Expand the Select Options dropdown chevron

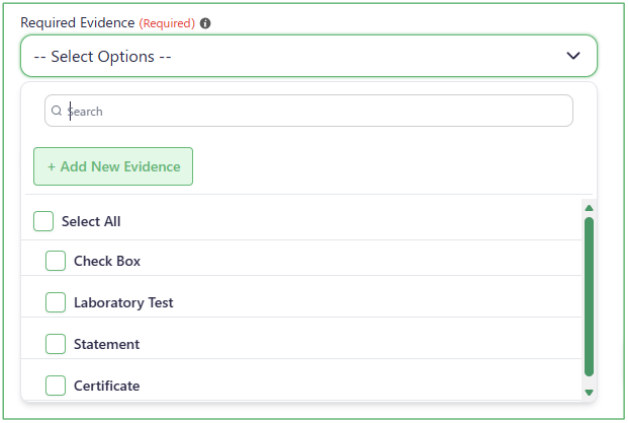tap(573, 56)
